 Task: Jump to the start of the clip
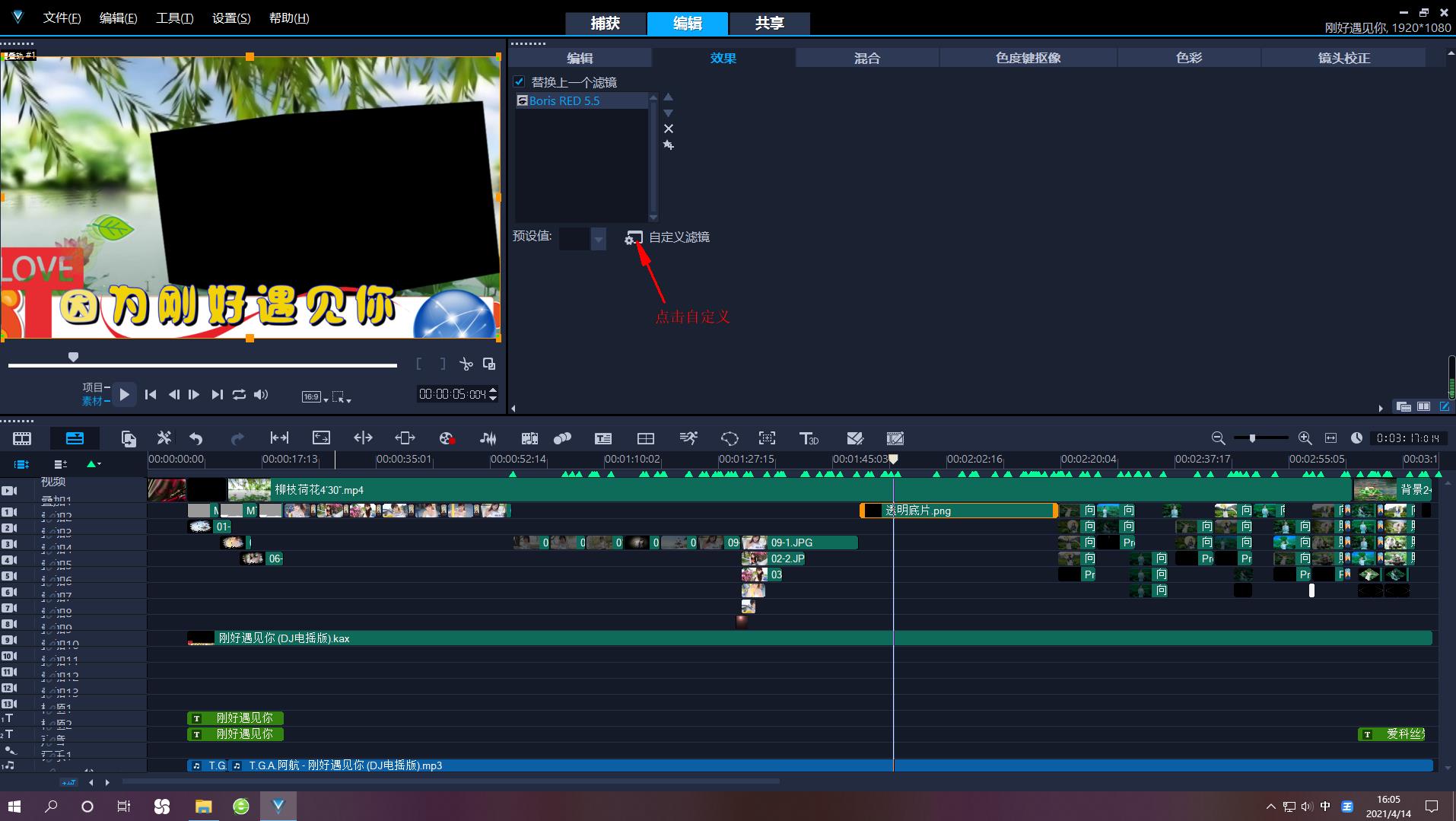(151, 394)
